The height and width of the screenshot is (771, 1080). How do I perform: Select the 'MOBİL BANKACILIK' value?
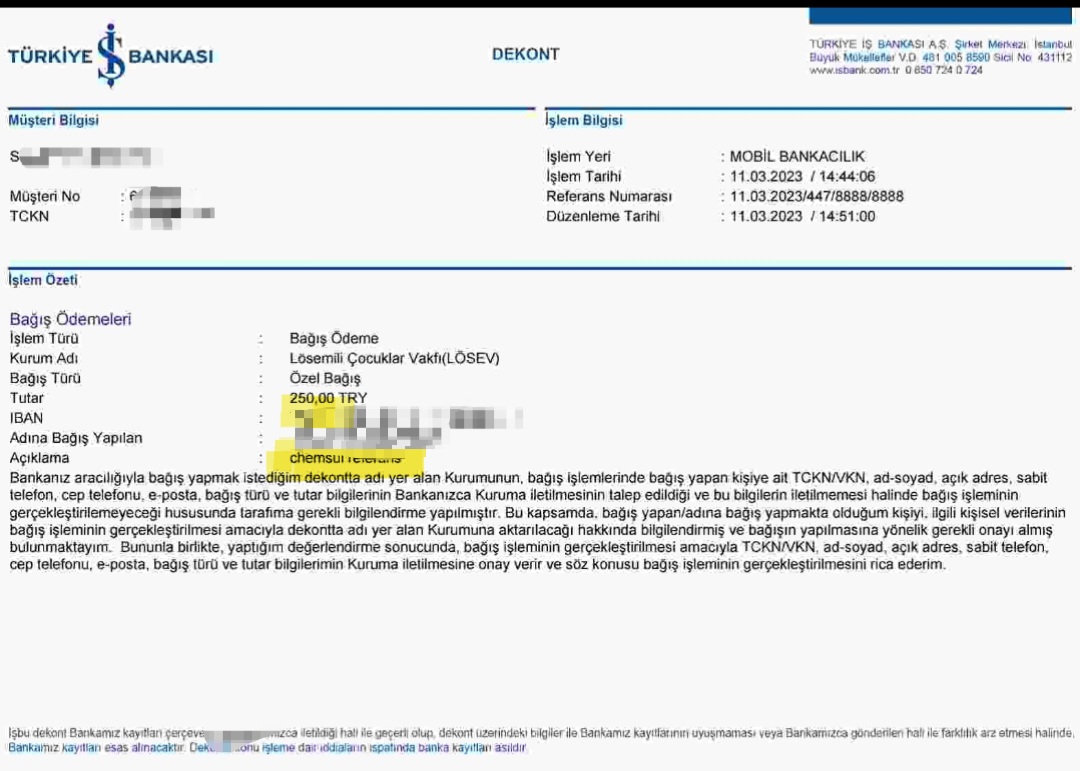[797, 156]
